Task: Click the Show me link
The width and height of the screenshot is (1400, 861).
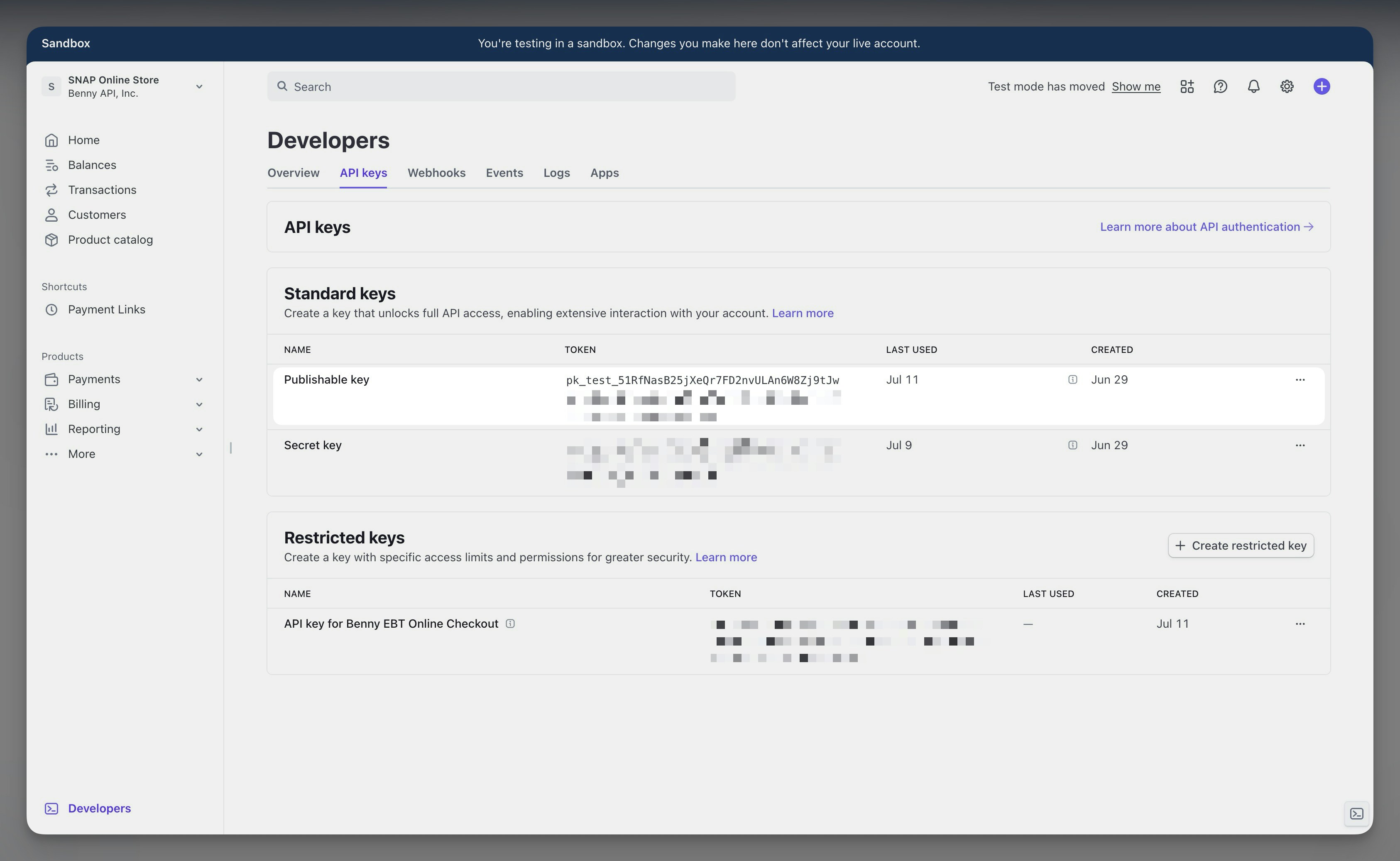Action: coord(1135,86)
